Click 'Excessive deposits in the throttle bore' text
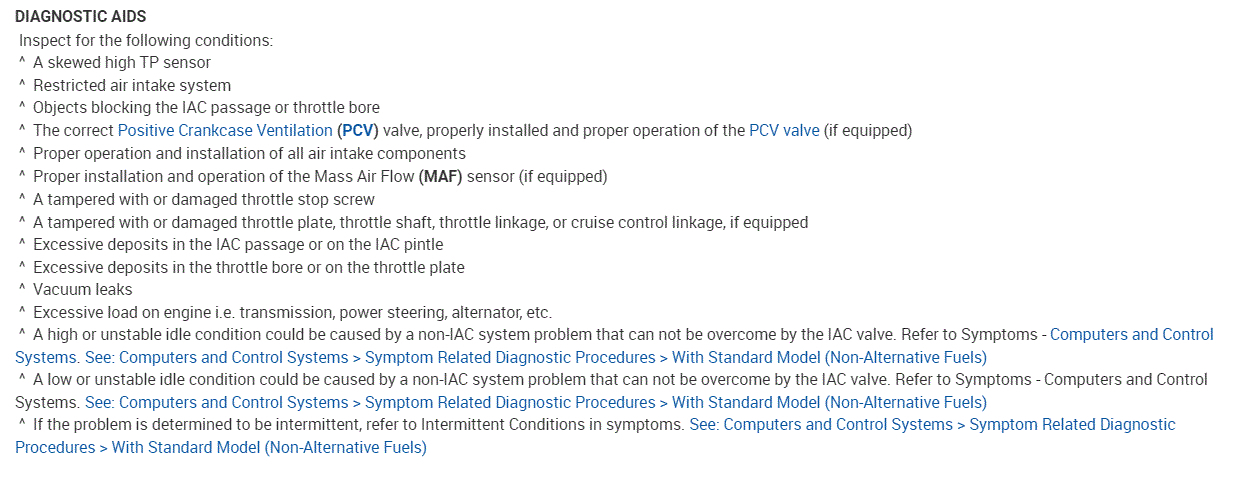This screenshot has width=1244, height=479. pyautogui.click(x=248, y=267)
